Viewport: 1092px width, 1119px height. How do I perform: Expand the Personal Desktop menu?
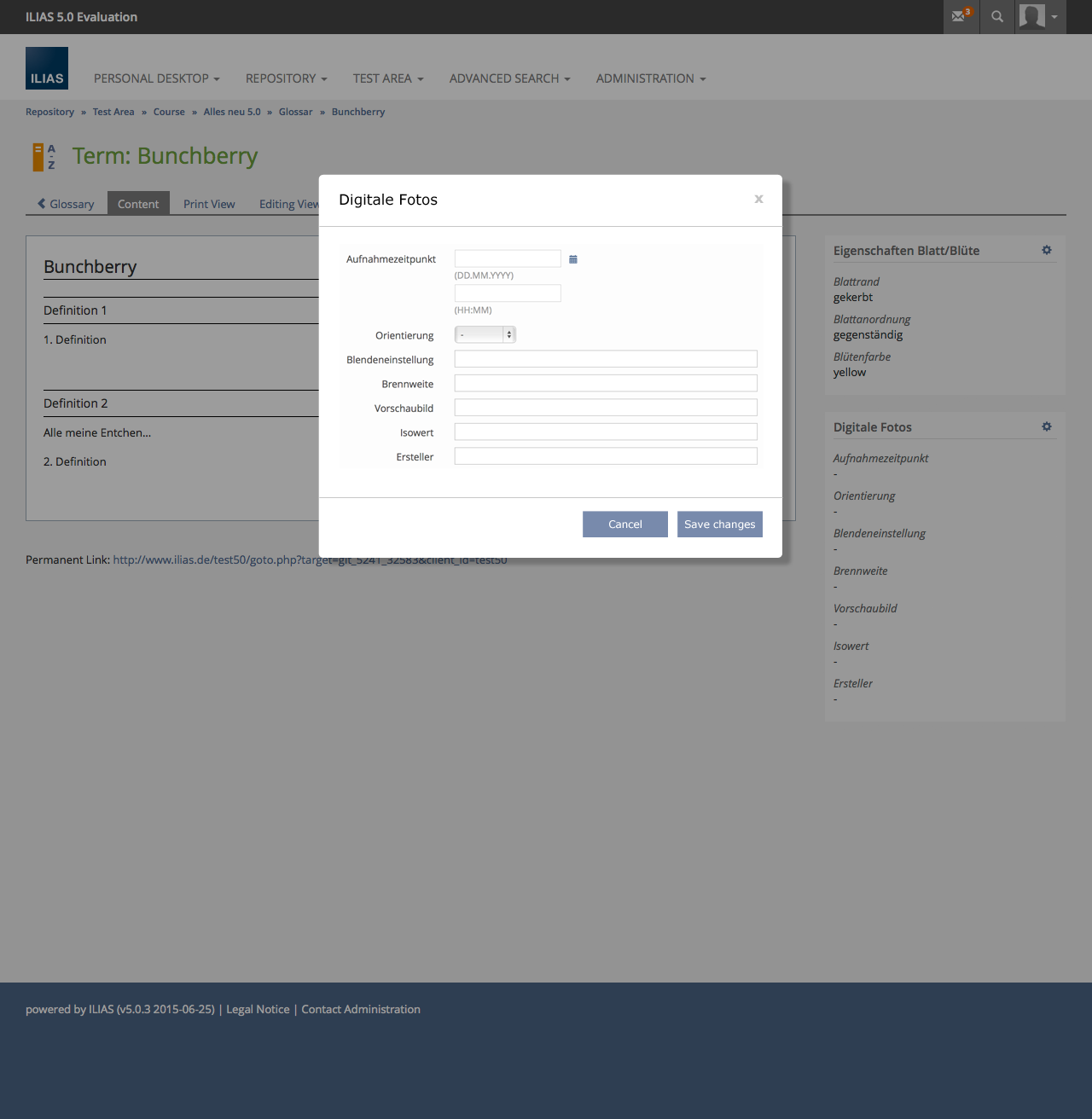tap(157, 78)
